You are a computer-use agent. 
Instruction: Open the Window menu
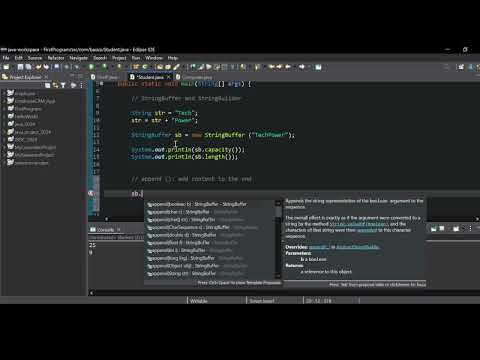154,58
